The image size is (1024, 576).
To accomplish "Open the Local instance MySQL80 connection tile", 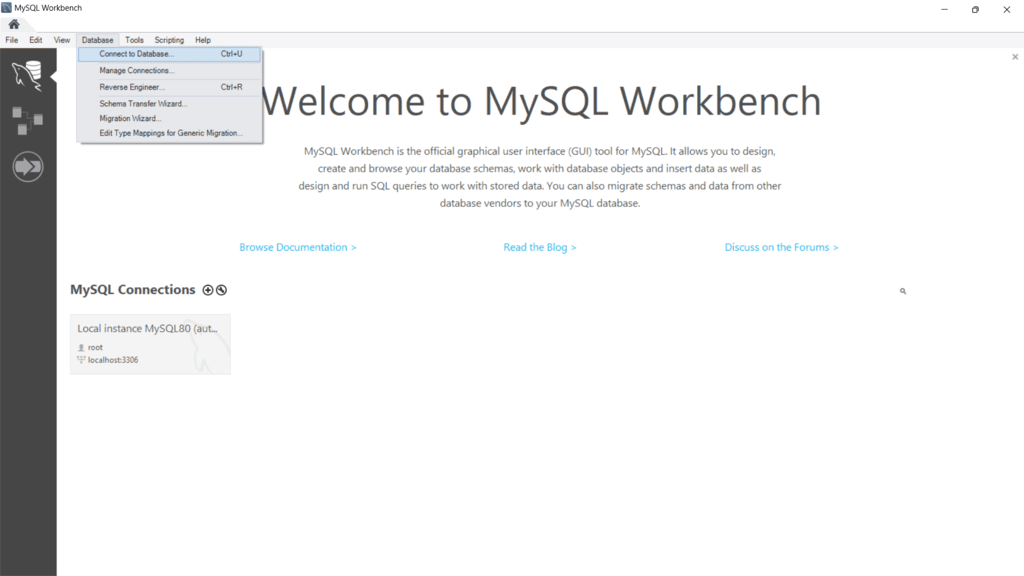I will pyautogui.click(x=150, y=344).
